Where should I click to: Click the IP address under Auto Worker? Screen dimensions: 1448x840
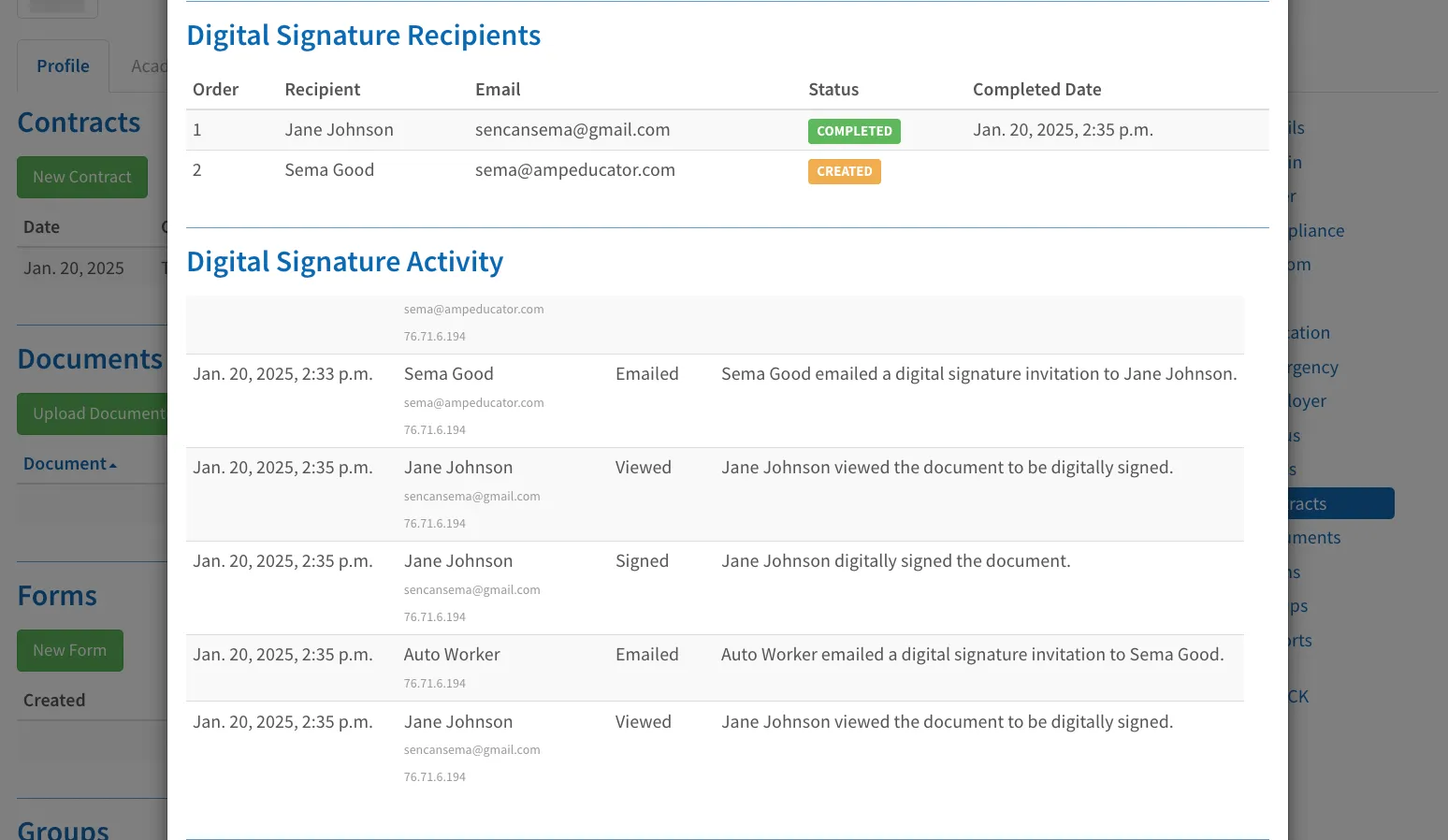tap(435, 684)
